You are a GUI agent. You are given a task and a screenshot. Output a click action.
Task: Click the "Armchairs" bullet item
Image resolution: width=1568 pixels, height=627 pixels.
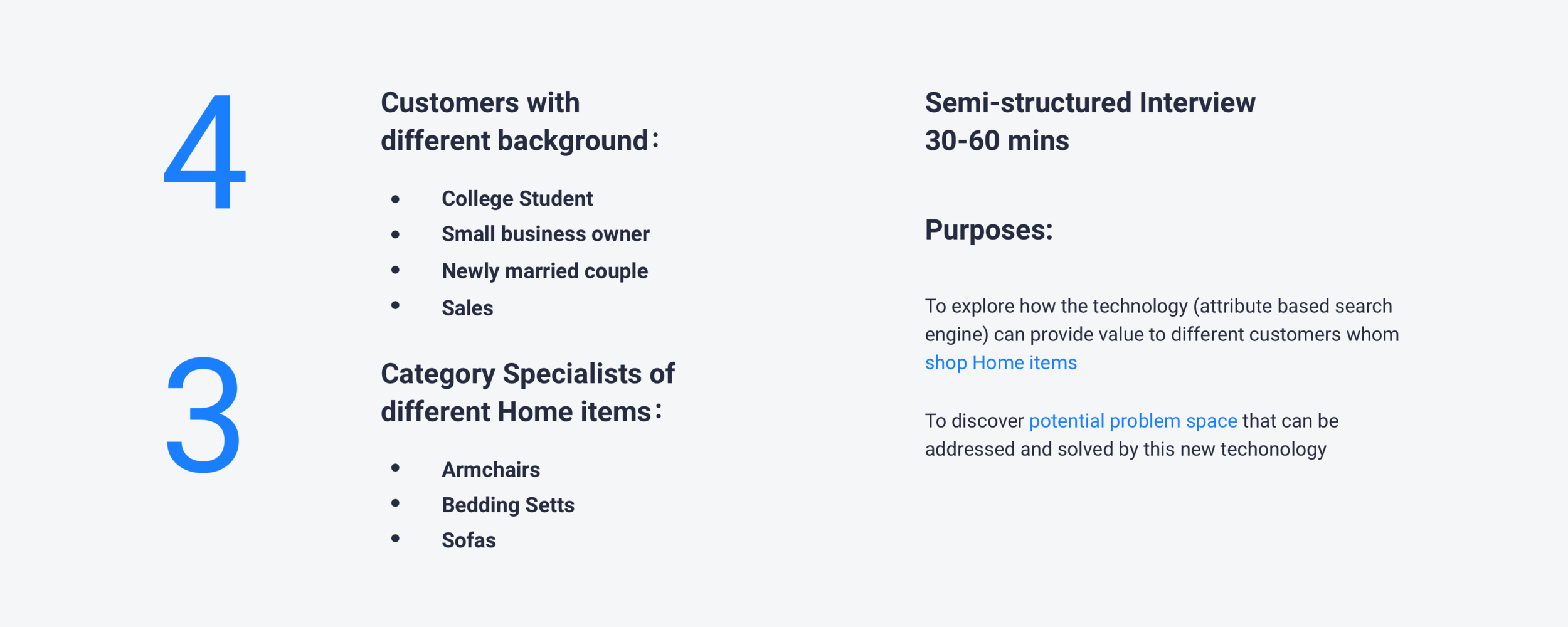pyautogui.click(x=490, y=470)
